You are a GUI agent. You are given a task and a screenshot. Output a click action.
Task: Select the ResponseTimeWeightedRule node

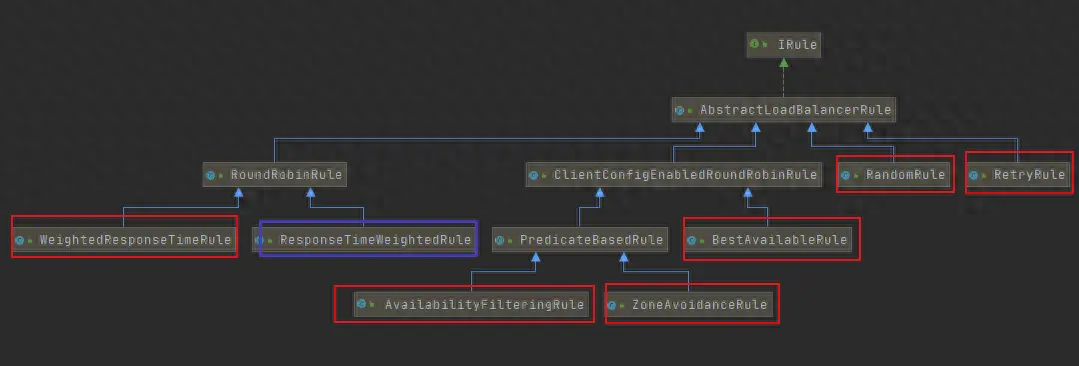(x=364, y=240)
